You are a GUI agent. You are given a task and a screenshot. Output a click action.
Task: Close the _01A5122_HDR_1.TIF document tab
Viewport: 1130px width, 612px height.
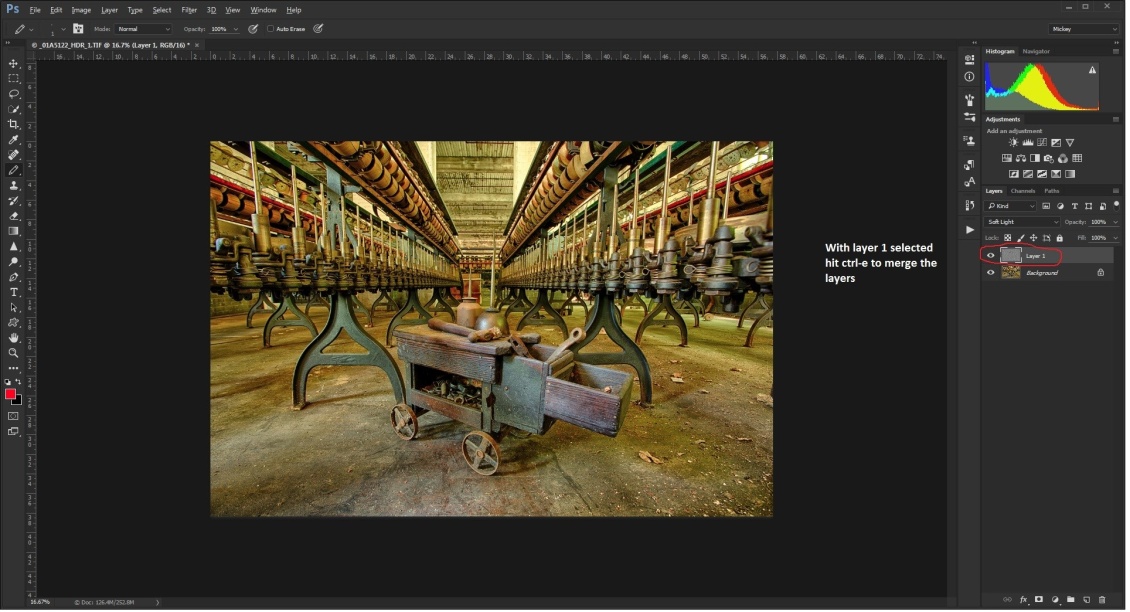point(197,45)
